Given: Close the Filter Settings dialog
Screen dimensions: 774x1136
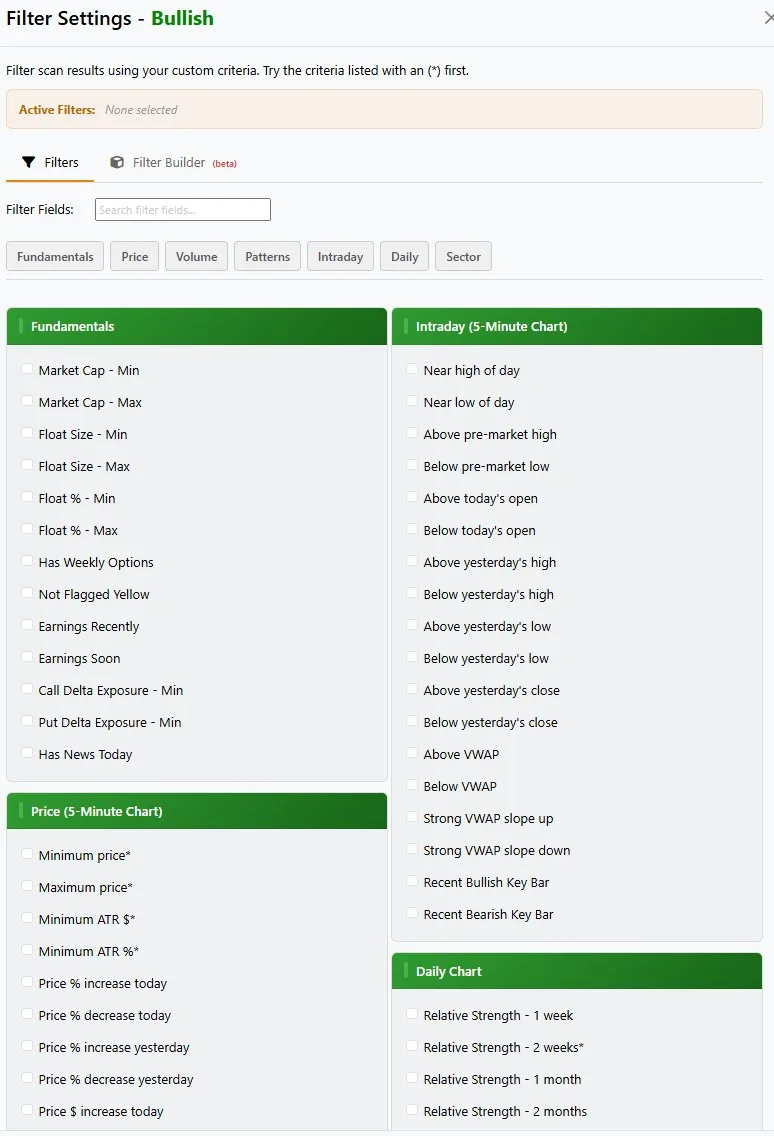Looking at the screenshot, I should (768, 17).
